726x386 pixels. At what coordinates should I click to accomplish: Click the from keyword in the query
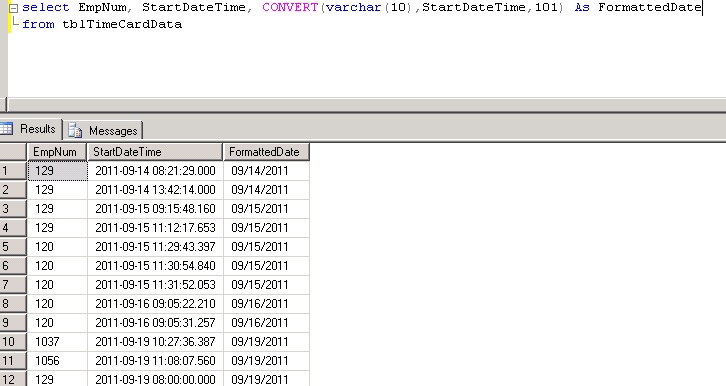tap(38, 24)
